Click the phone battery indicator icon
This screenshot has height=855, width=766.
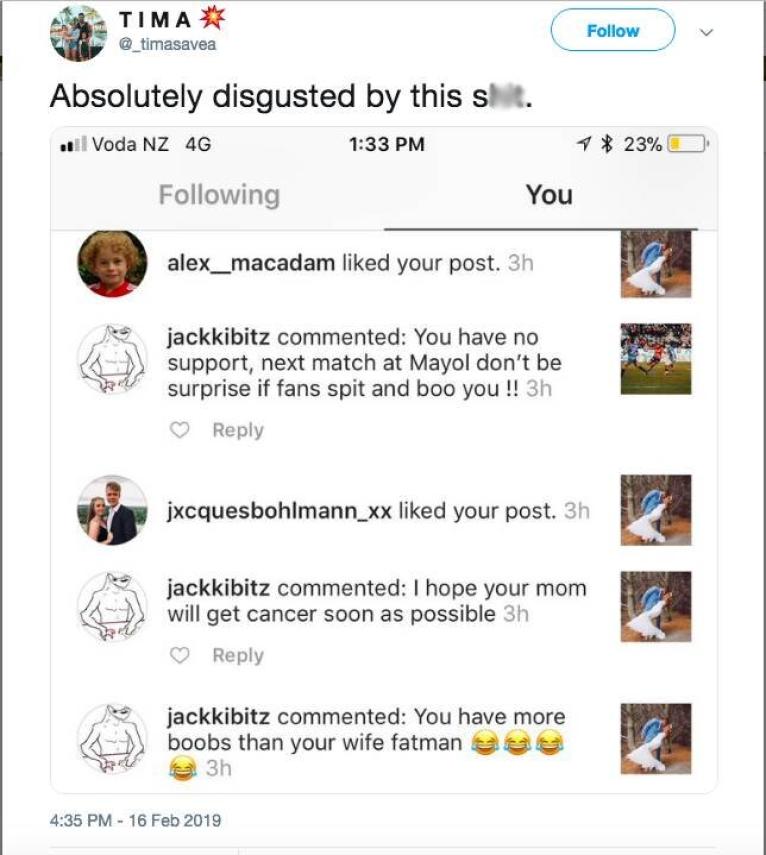[688, 144]
